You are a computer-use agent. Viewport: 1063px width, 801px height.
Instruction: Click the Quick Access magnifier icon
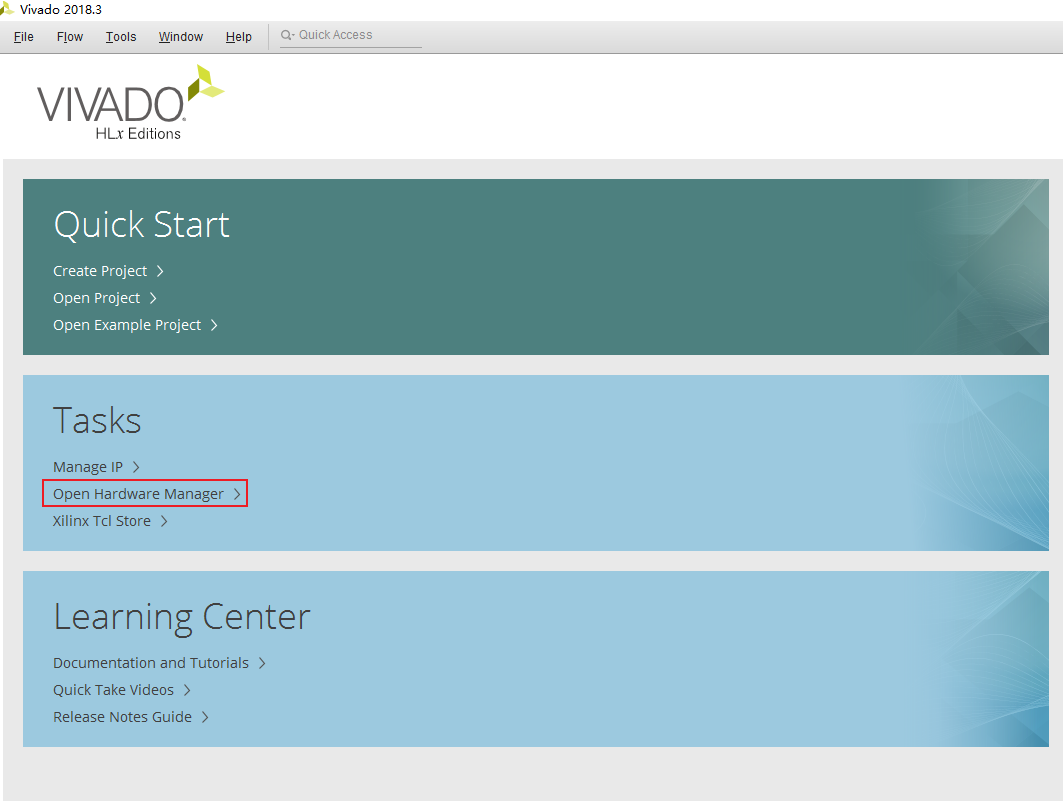click(287, 35)
